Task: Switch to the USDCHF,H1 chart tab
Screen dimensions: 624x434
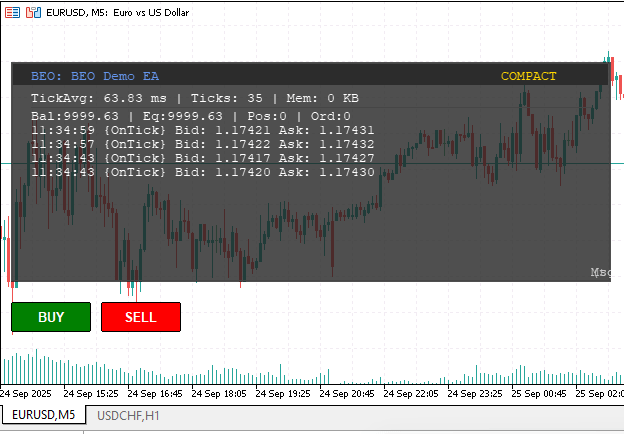Action: pyautogui.click(x=128, y=416)
